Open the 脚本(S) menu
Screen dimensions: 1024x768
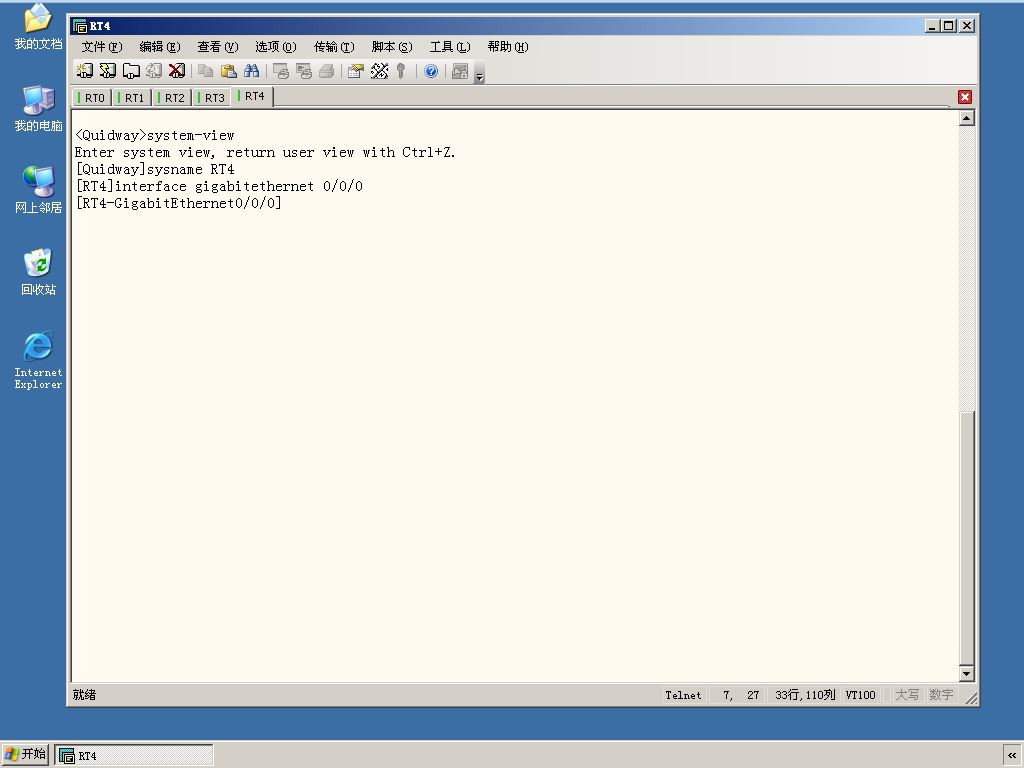[x=392, y=46]
